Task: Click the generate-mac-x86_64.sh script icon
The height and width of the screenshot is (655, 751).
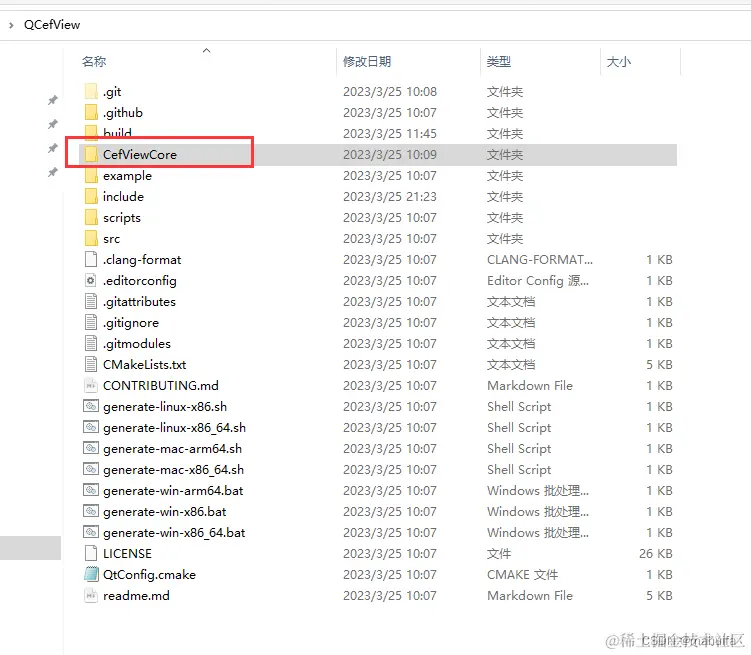Action: (x=91, y=469)
